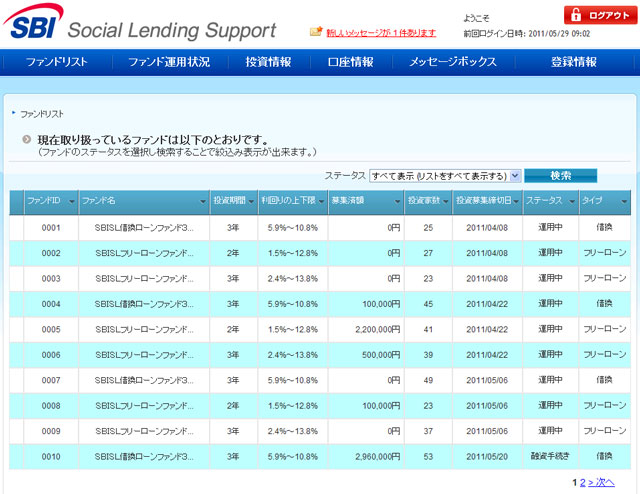Image resolution: width=640 pixels, height=494 pixels.
Task: Click 2.4%~13.8% yield in row 0003
Action: click(293, 278)
